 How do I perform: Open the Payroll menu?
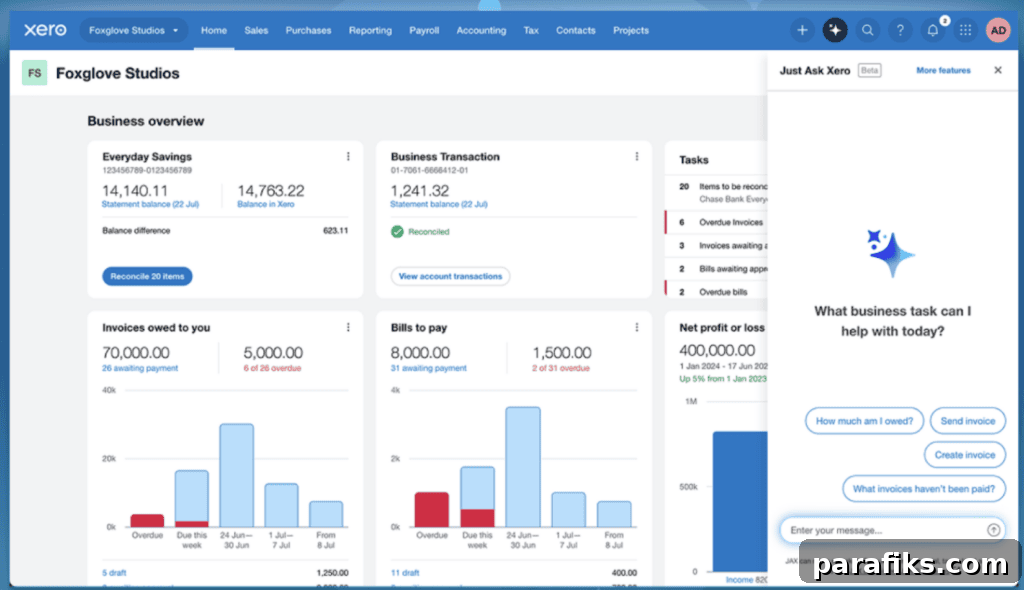(424, 30)
